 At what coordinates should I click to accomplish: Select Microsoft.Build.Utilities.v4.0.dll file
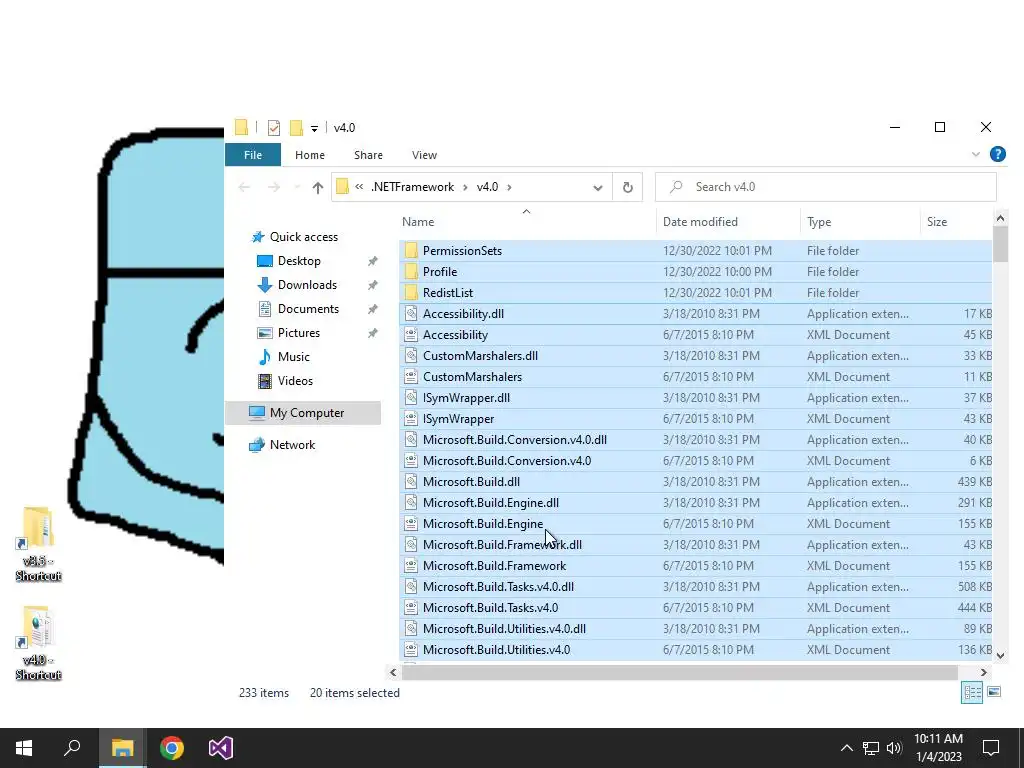(x=696, y=629)
